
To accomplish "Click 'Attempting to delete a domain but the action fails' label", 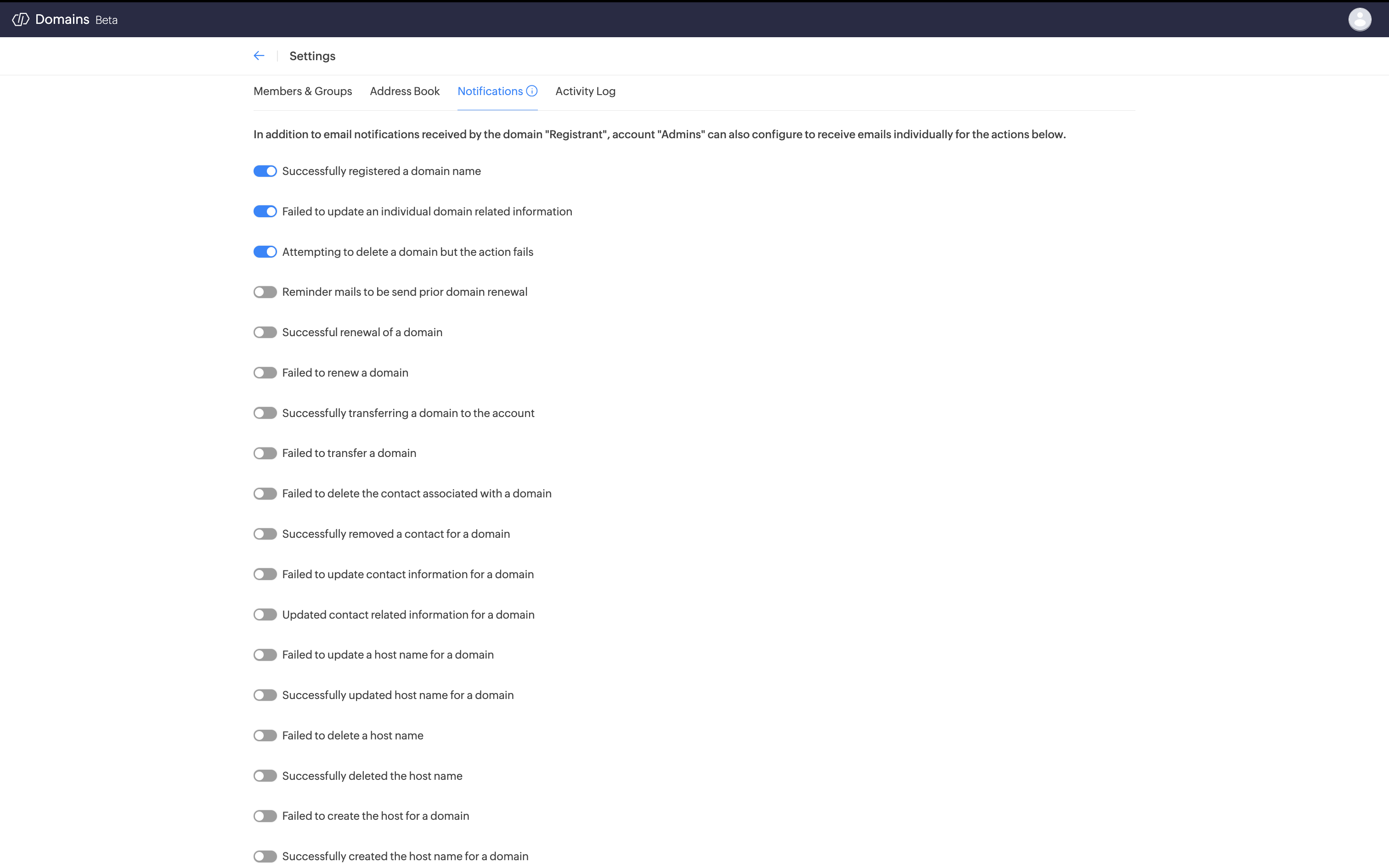I will point(407,252).
